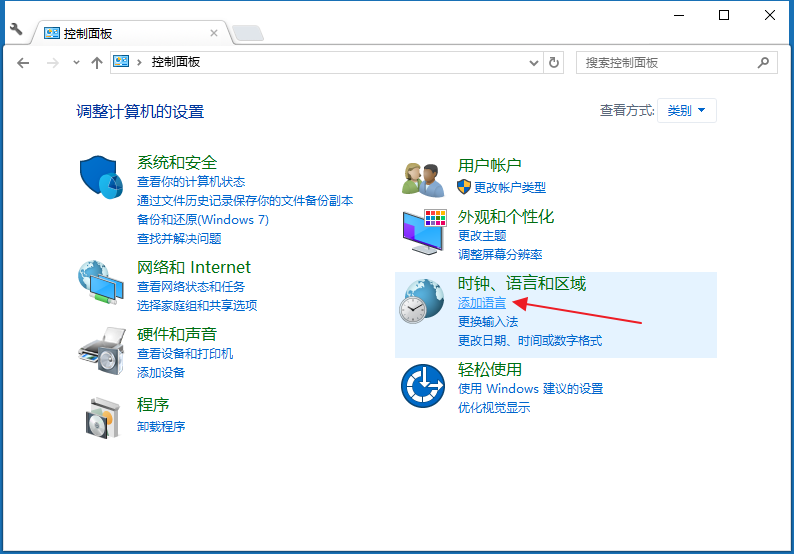This screenshot has height=554, width=794.
Task: Open recent locations dropdown next to forward arrow
Action: pos(76,62)
